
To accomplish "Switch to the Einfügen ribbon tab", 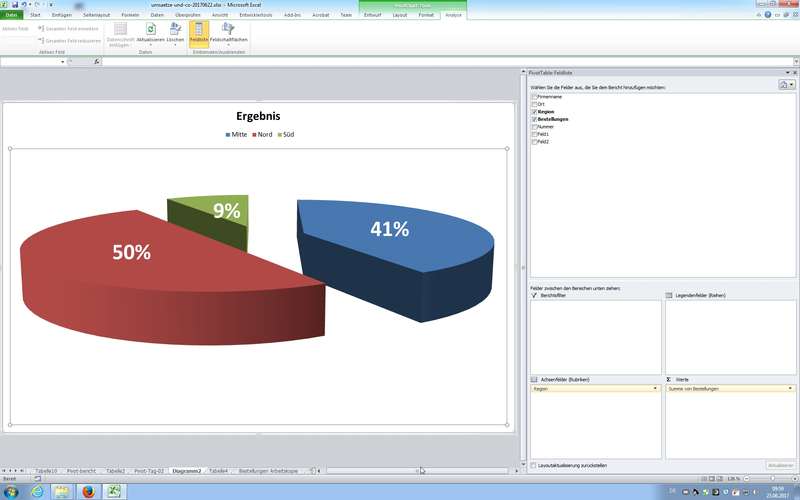I will [62, 15].
